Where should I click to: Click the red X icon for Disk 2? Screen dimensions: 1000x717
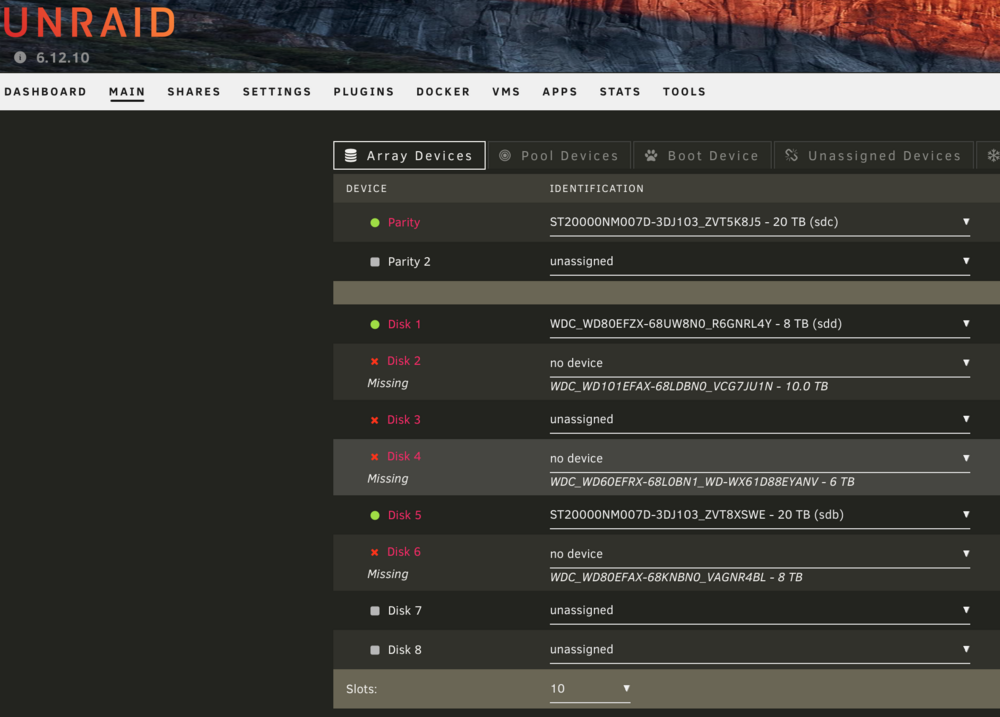pos(374,361)
